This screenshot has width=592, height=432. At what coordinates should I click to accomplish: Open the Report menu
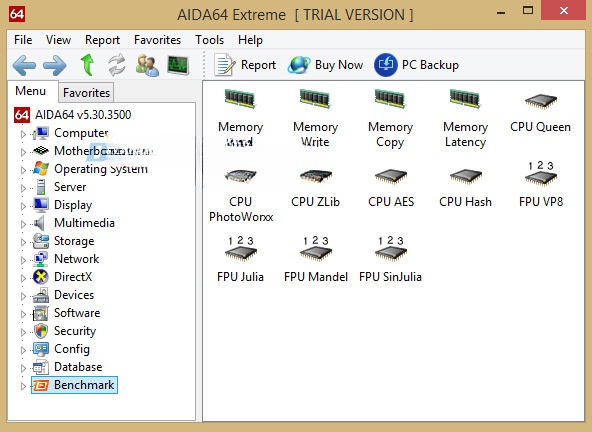coord(102,40)
